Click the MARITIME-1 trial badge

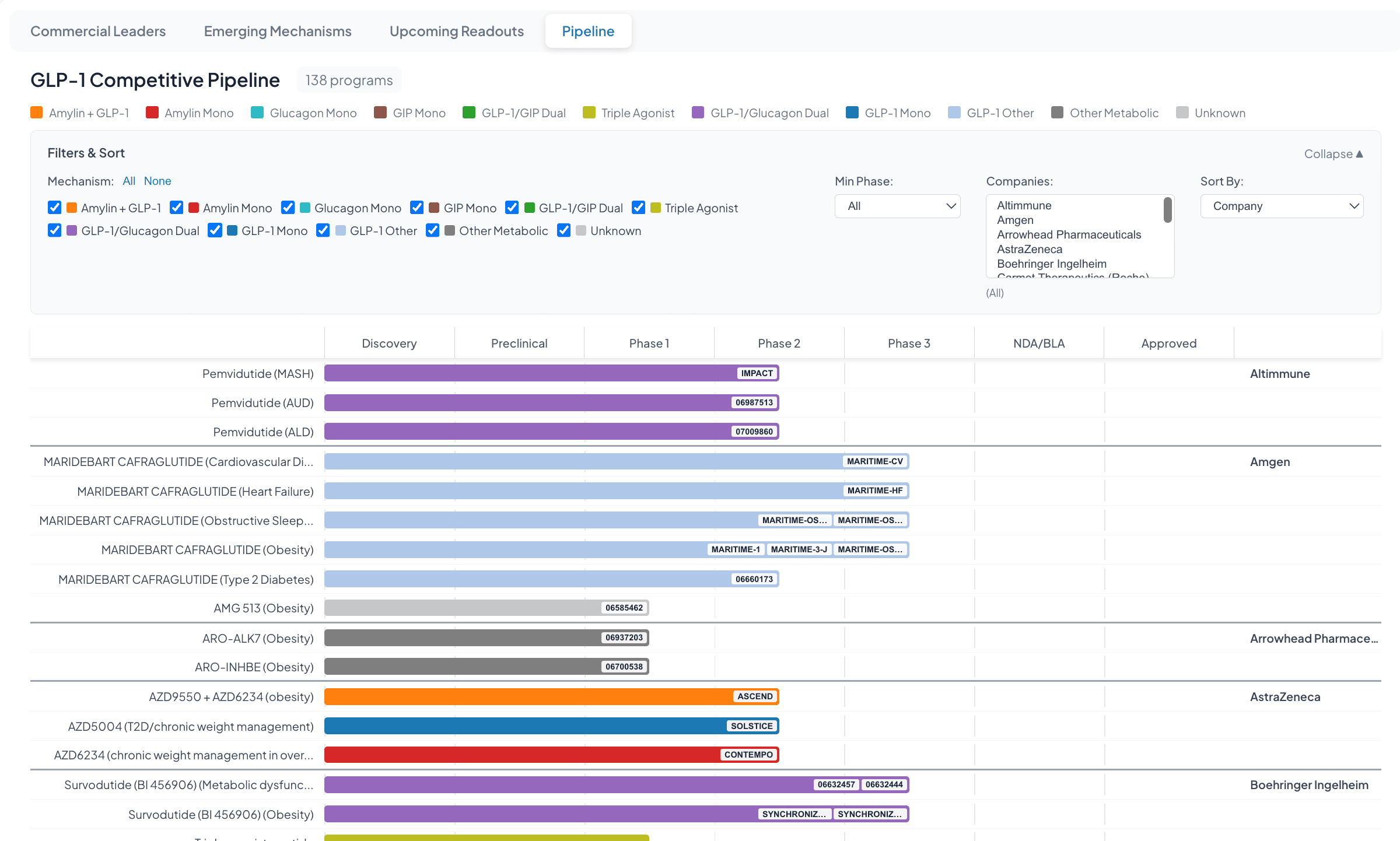[x=735, y=549]
